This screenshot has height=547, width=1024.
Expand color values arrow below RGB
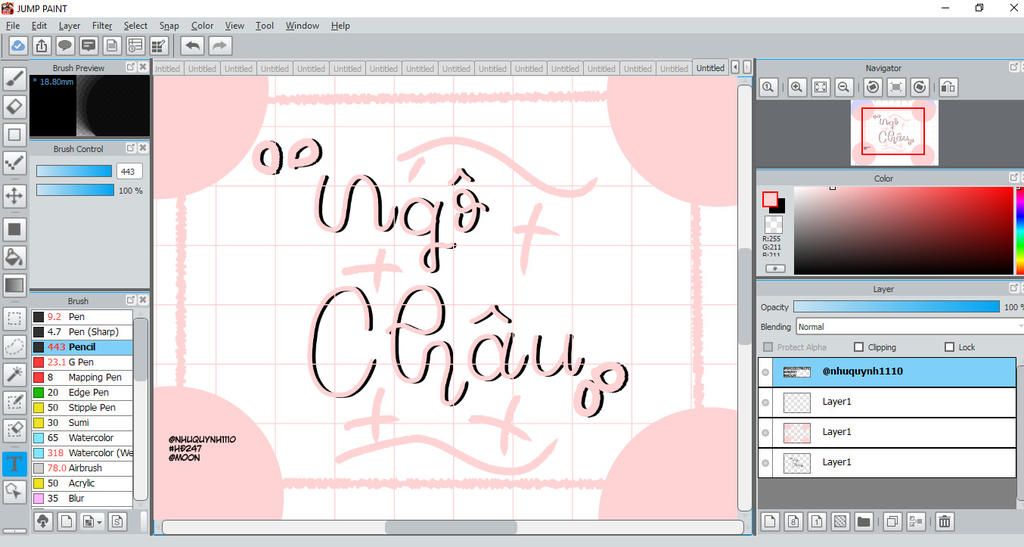coord(775,268)
